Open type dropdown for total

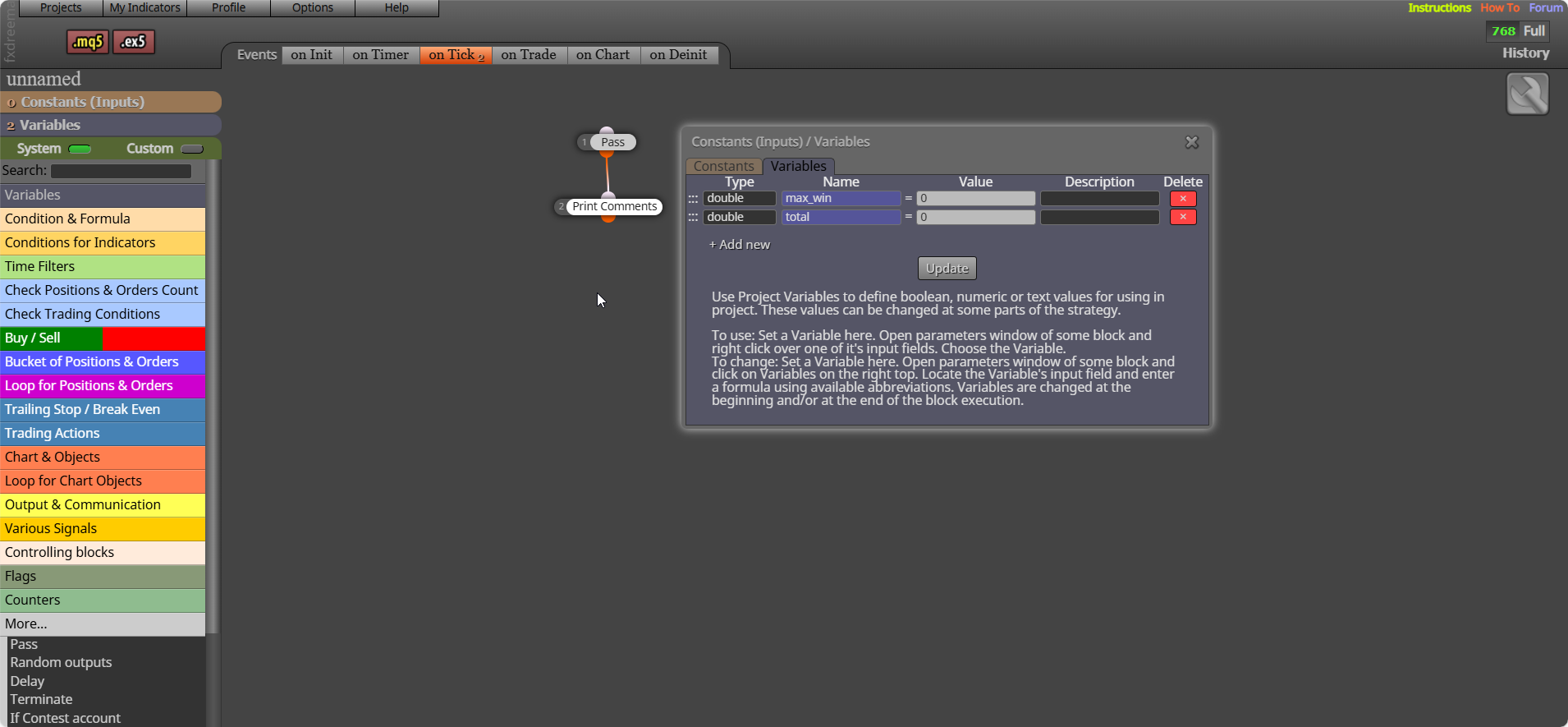pos(739,217)
